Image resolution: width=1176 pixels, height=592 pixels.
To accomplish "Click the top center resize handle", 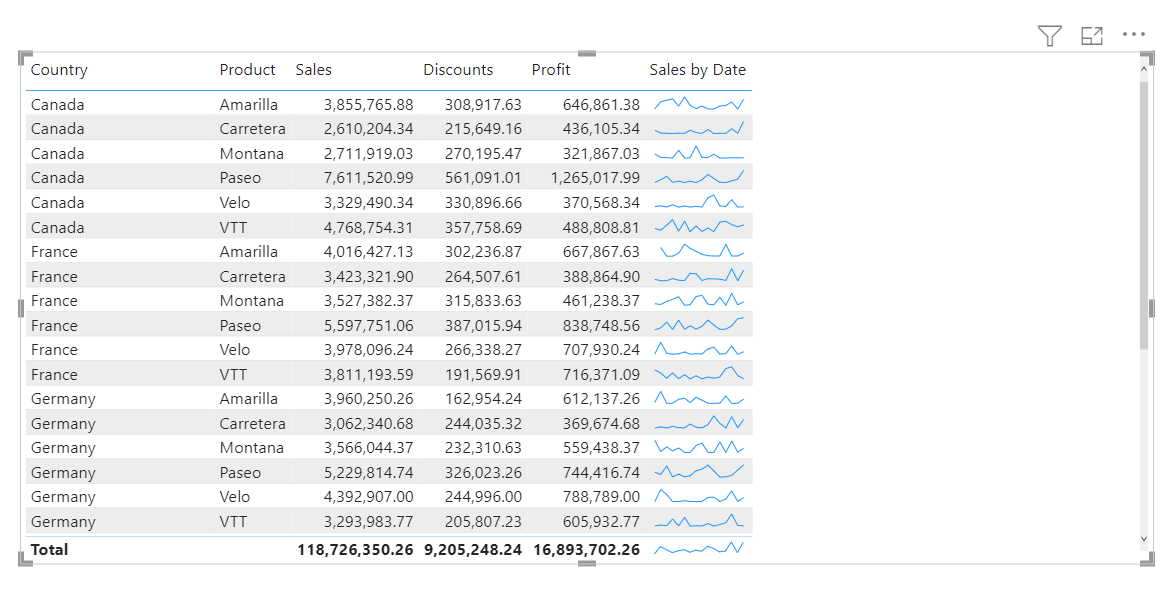I will point(587,54).
